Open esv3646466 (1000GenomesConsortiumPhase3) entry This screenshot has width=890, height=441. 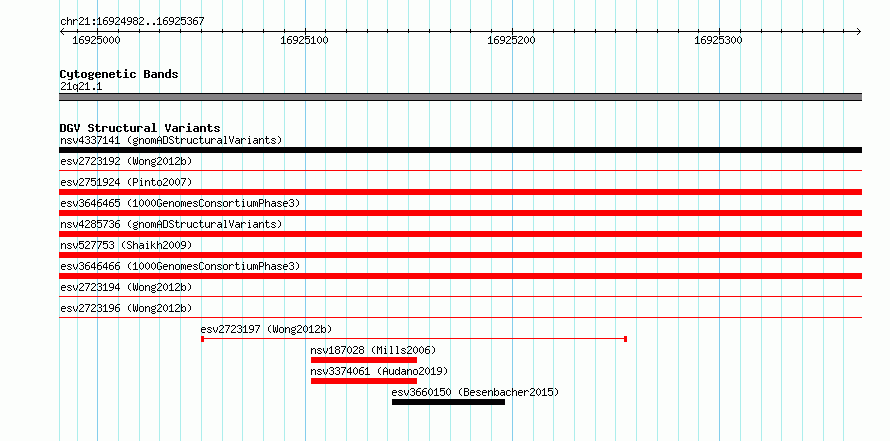180,266
